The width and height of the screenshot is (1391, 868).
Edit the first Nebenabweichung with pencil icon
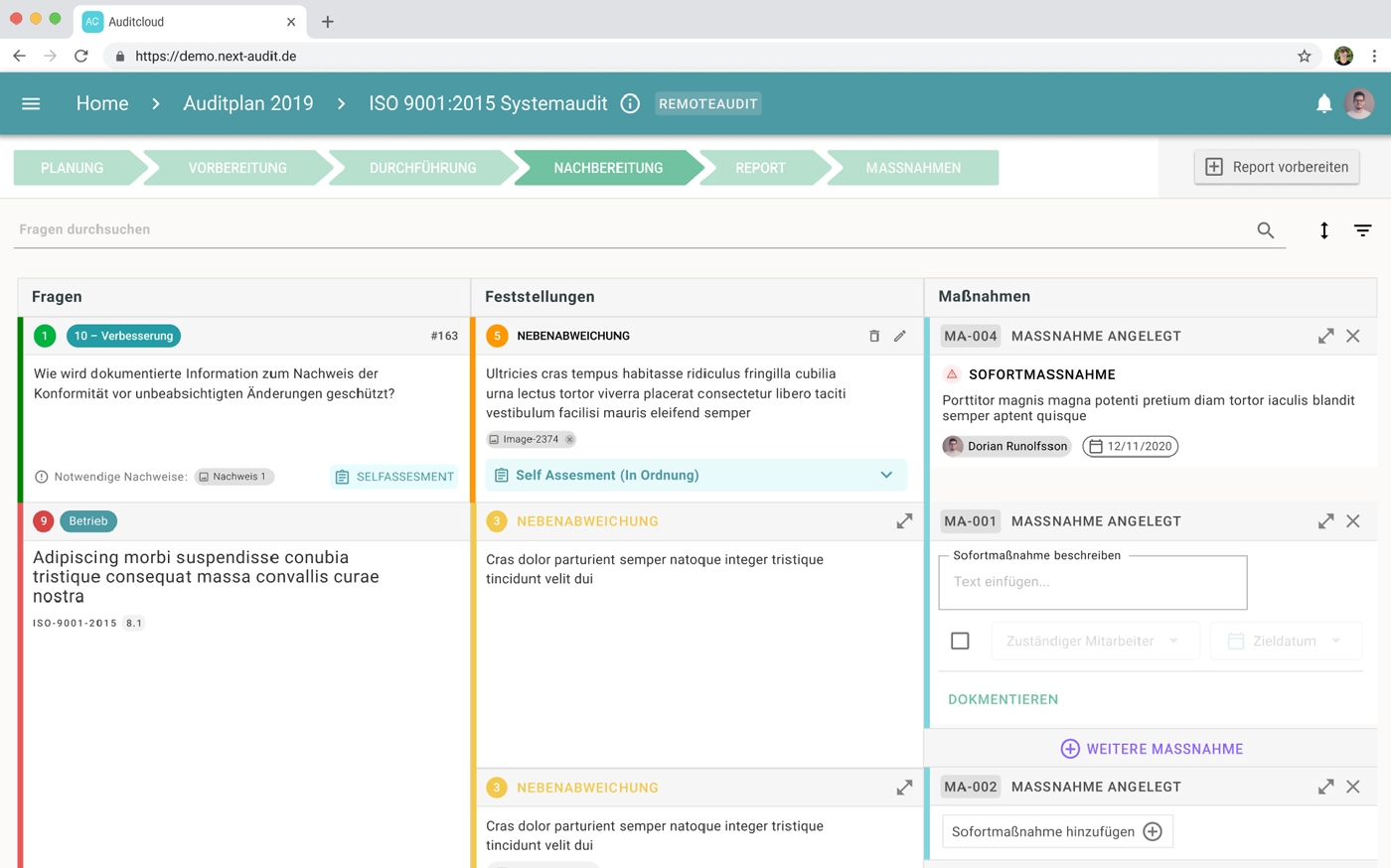point(900,336)
